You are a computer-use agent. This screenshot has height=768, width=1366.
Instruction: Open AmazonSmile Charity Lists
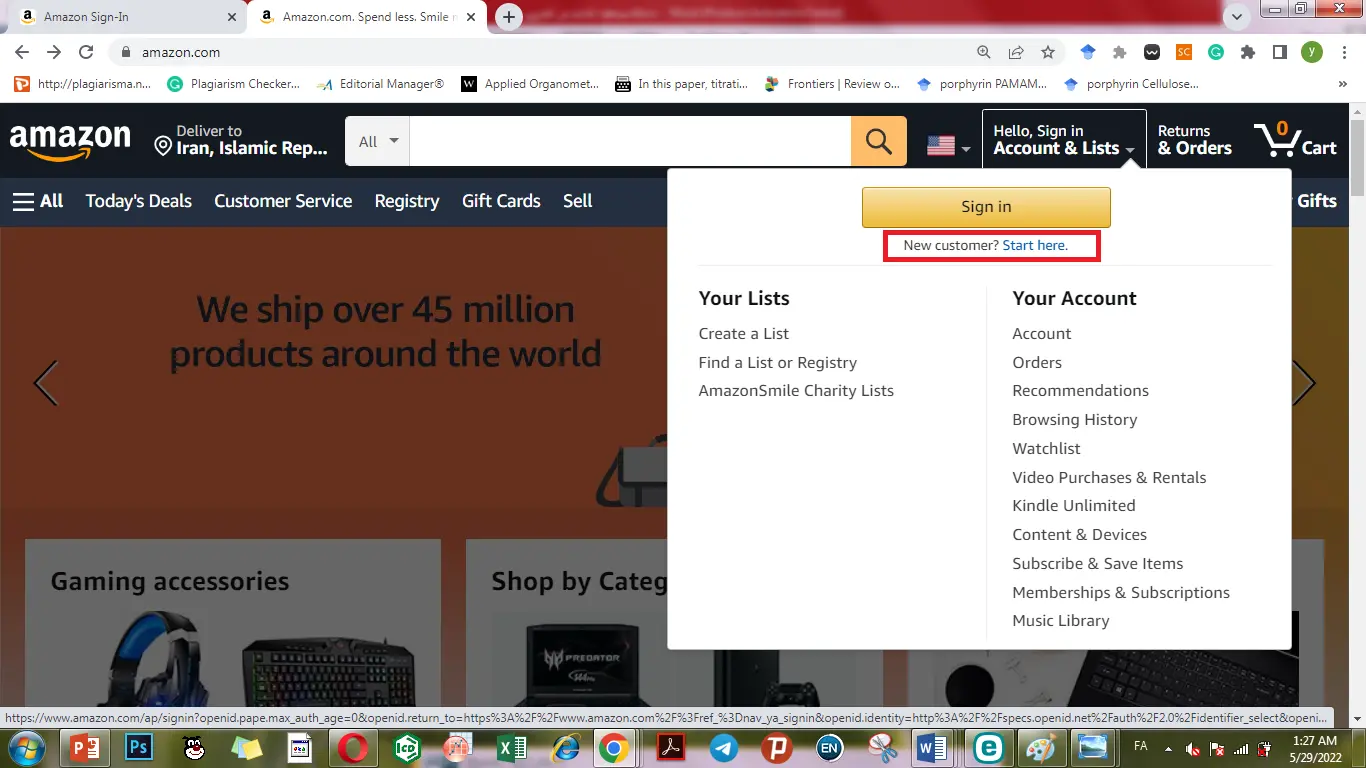coord(796,391)
